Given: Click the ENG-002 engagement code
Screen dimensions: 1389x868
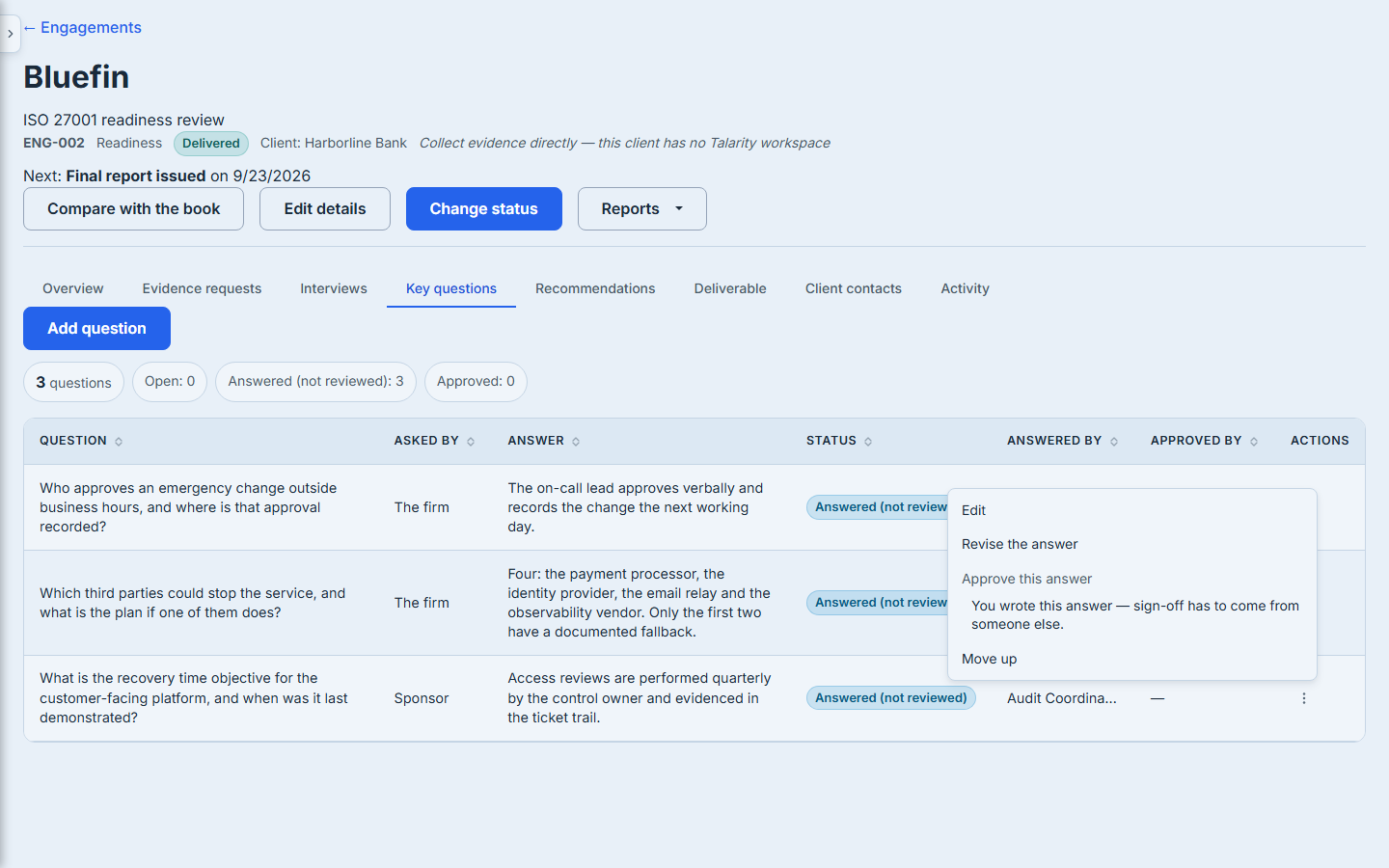Looking at the screenshot, I should [54, 143].
